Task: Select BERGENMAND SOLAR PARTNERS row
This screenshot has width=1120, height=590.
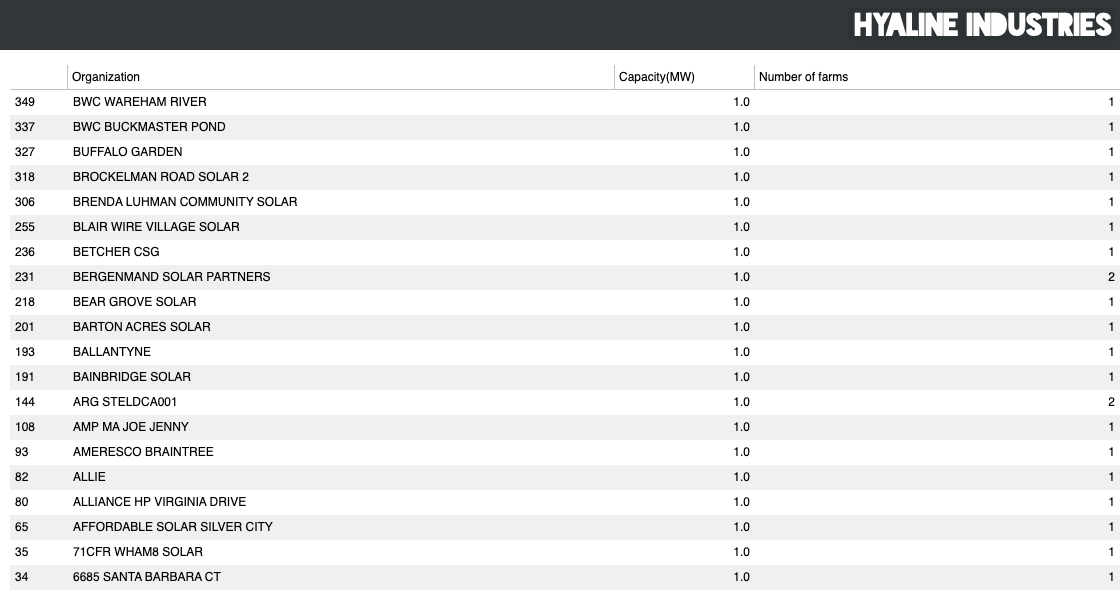Action: click(564, 277)
